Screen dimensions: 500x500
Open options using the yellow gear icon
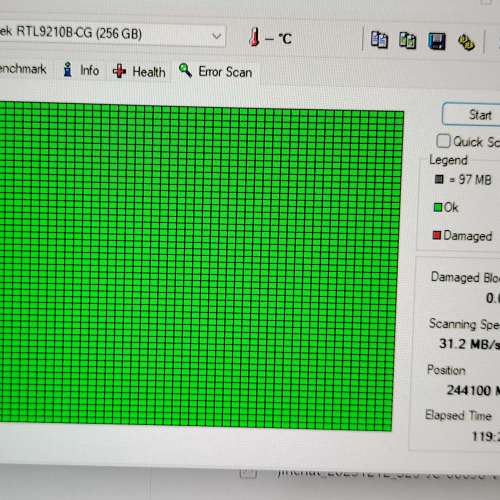(x=466, y=42)
